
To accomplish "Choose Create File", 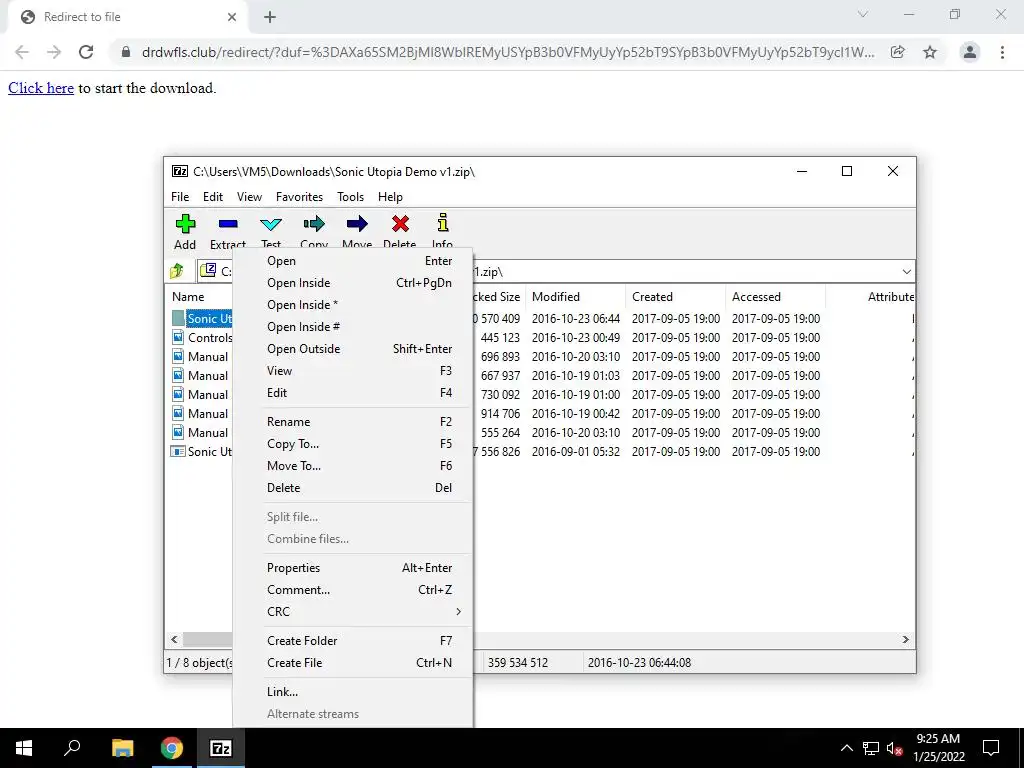I will tap(353, 663).
